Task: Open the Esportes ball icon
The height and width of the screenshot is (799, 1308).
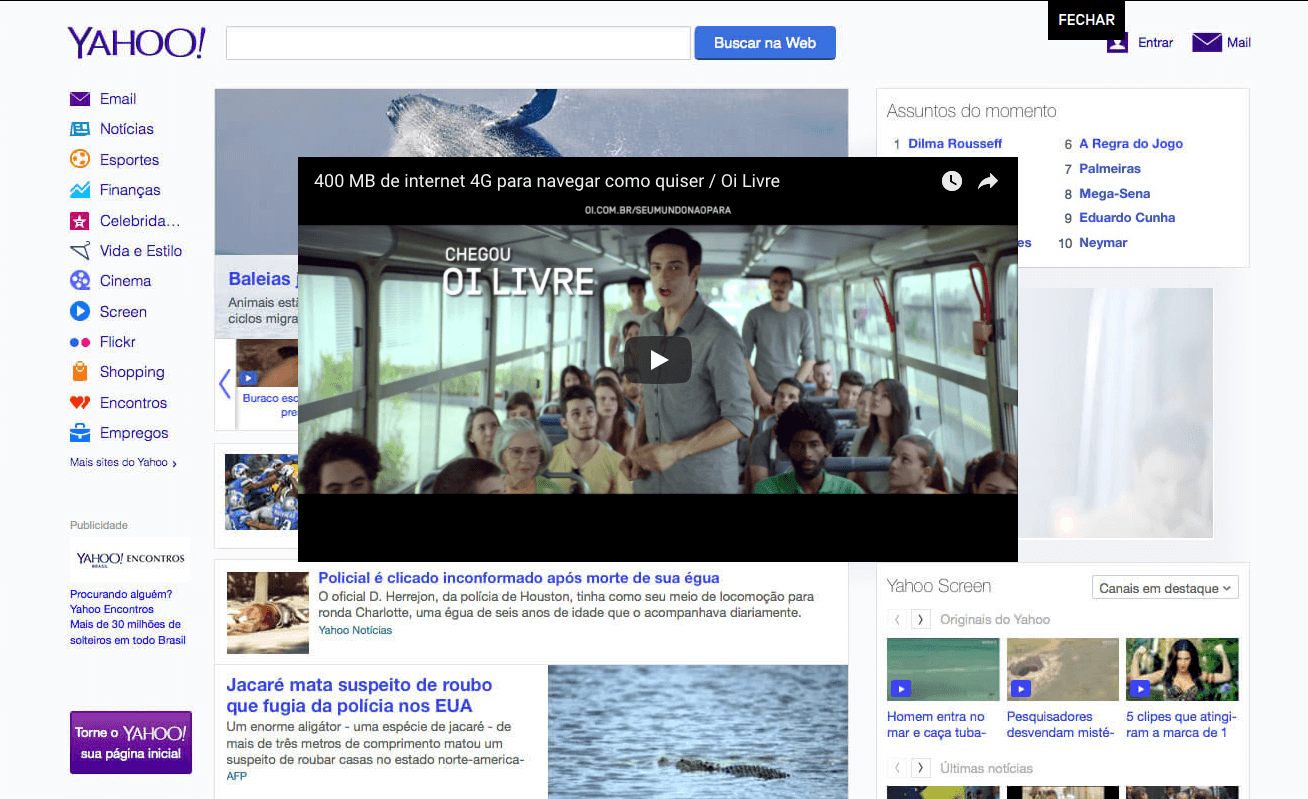Action: [x=80, y=159]
